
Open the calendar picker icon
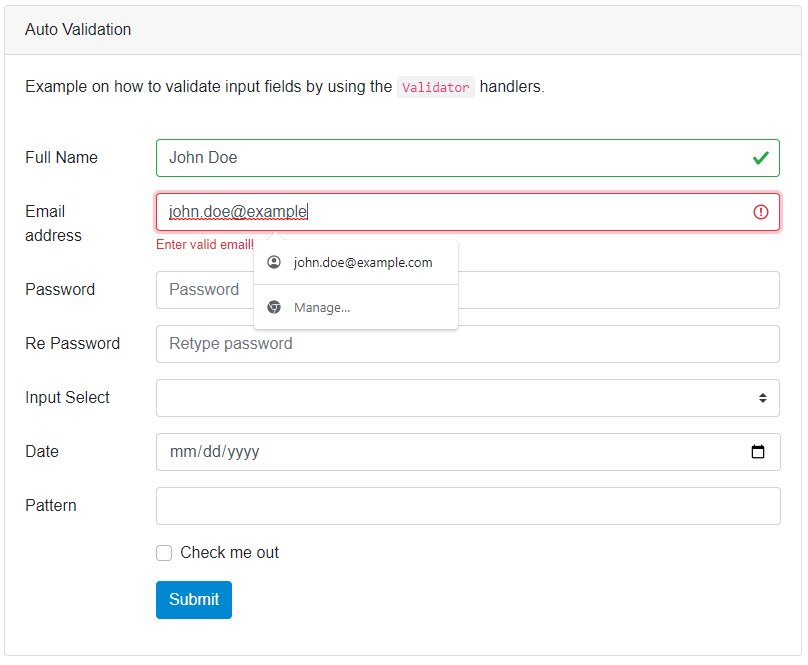[x=758, y=452]
